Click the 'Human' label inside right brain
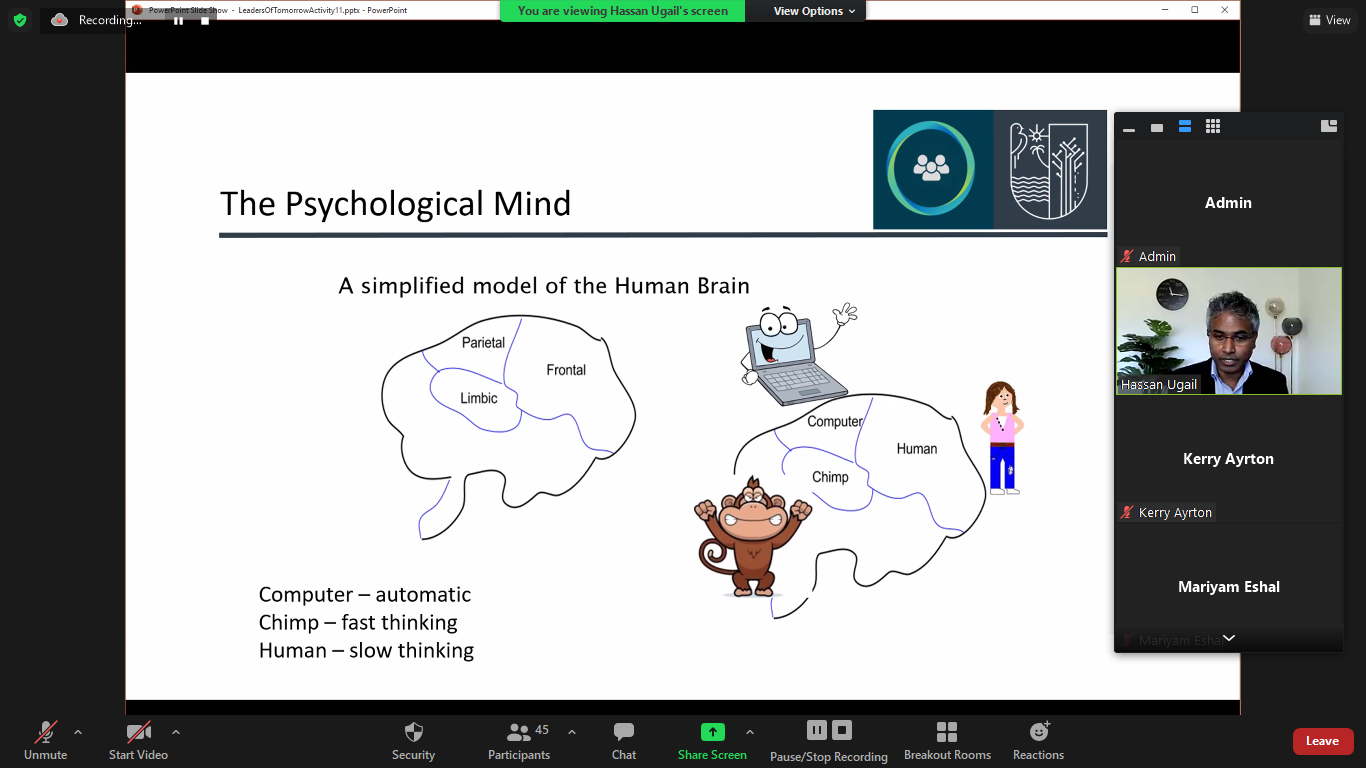1366x768 pixels. click(917, 449)
